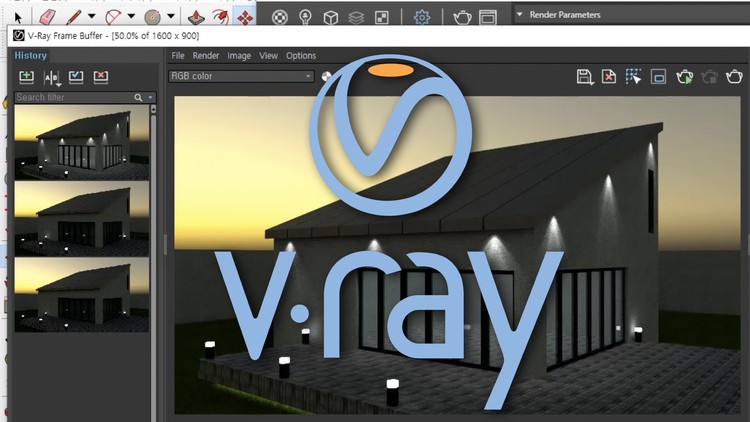Open the Options menu
Viewport: 750px width, 422px height.
[301, 56]
